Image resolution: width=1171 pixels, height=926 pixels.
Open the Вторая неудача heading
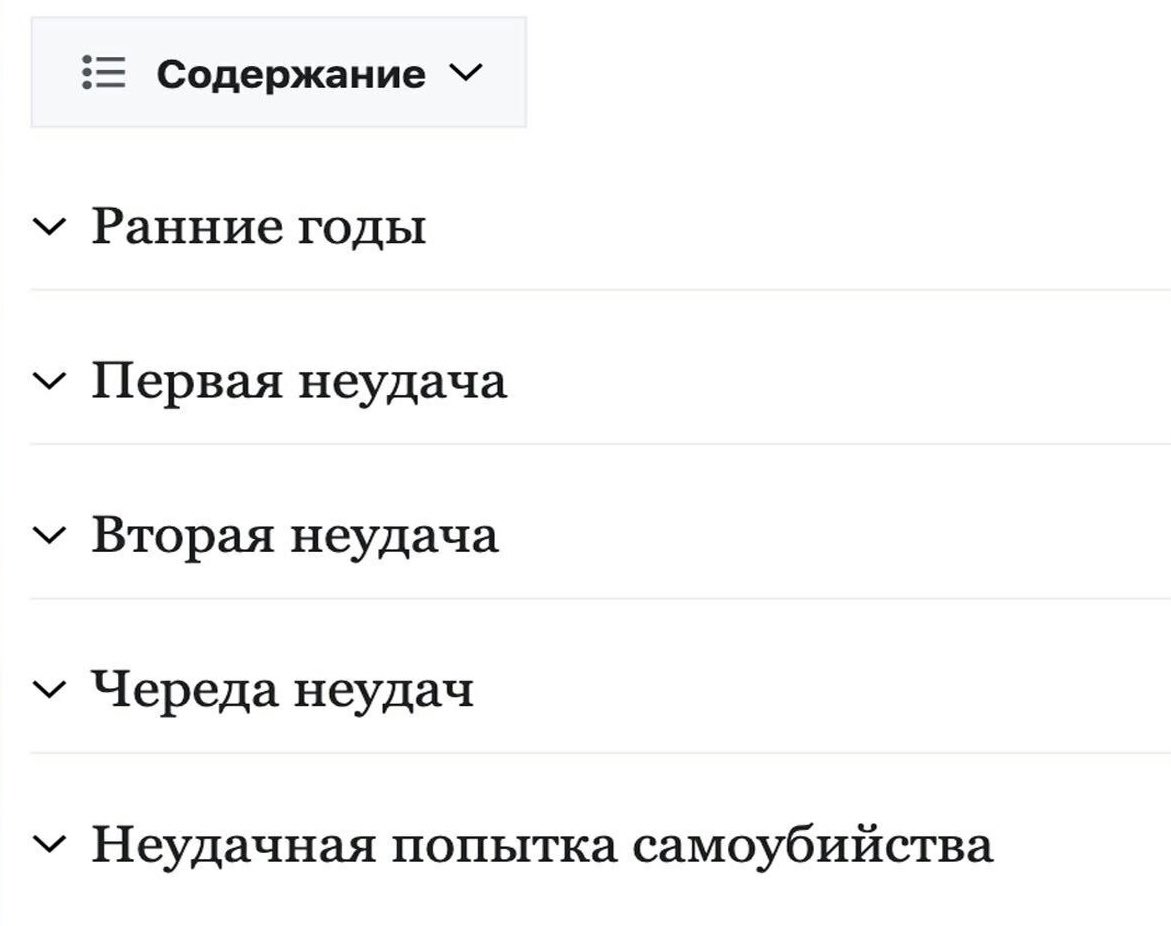(x=293, y=534)
